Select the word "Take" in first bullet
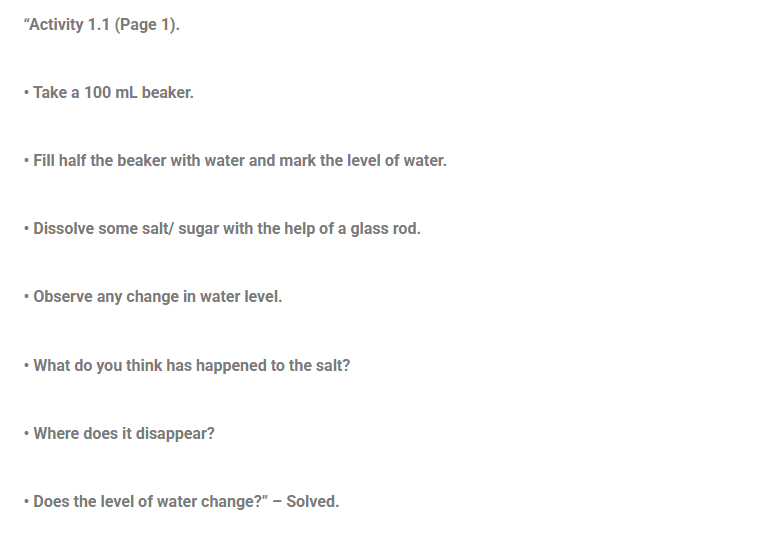This screenshot has width=776, height=535. [50, 92]
